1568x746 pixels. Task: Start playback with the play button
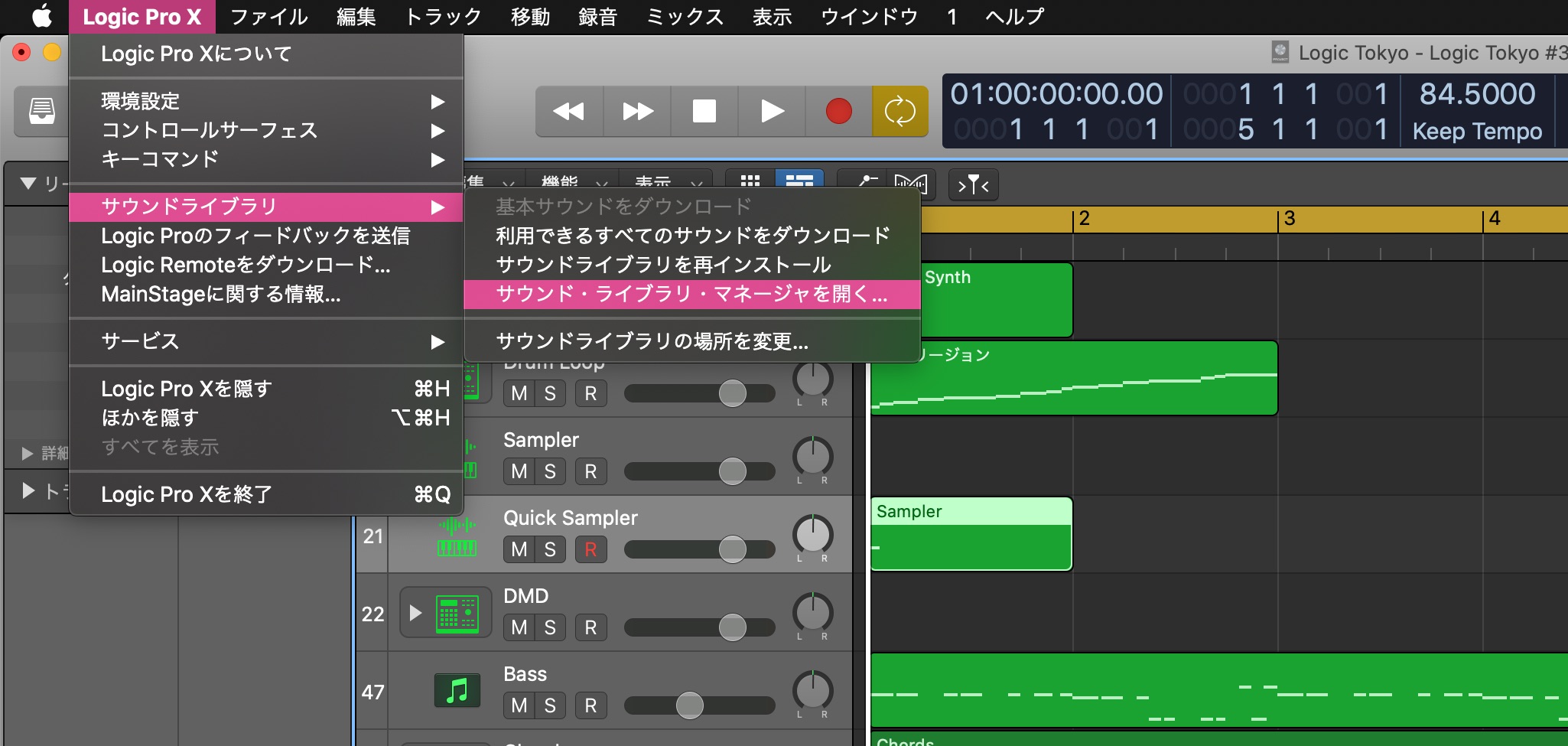[772, 112]
